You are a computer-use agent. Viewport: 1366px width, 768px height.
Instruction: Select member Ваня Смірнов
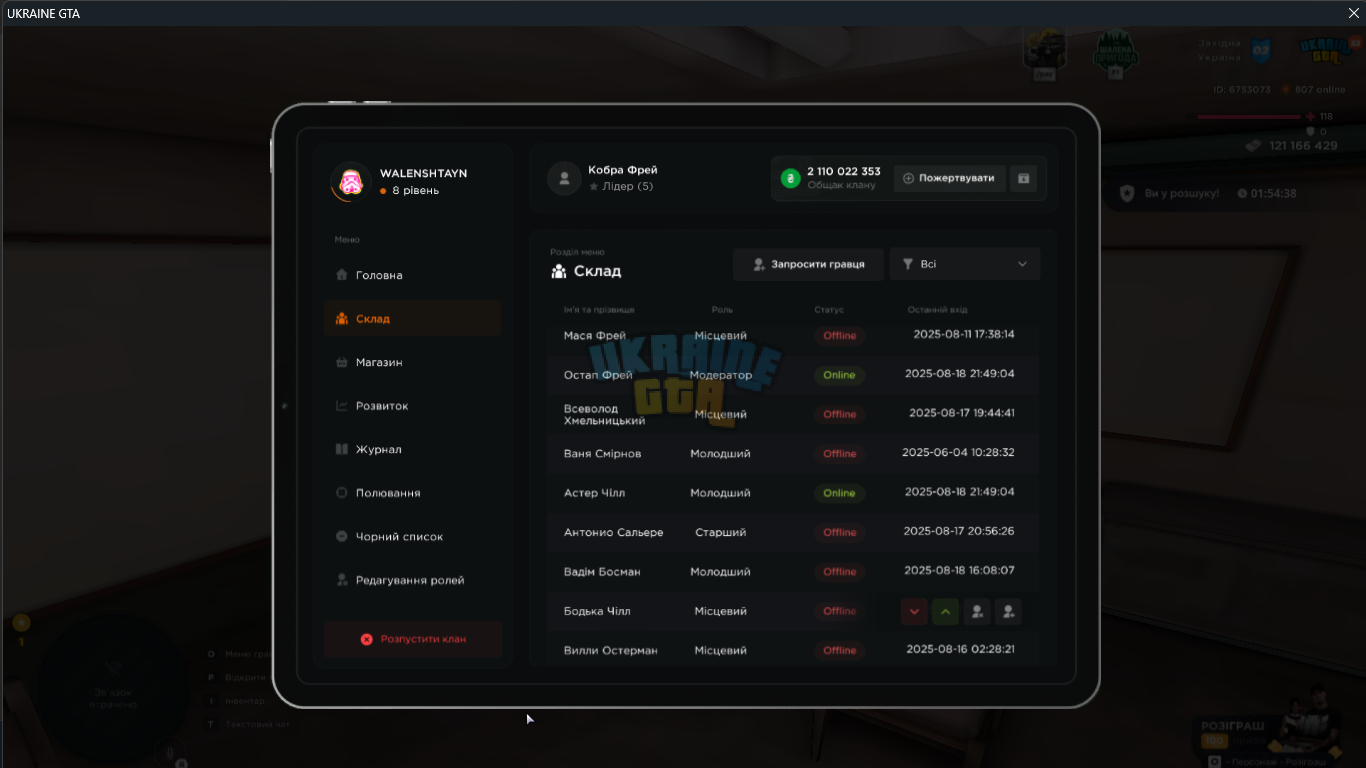[x=602, y=454]
